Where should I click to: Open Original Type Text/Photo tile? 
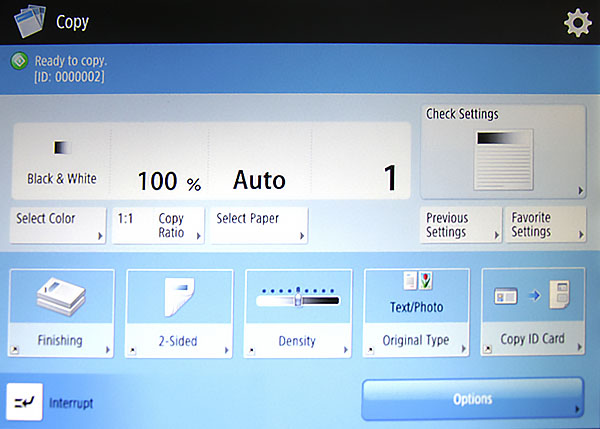coord(416,313)
